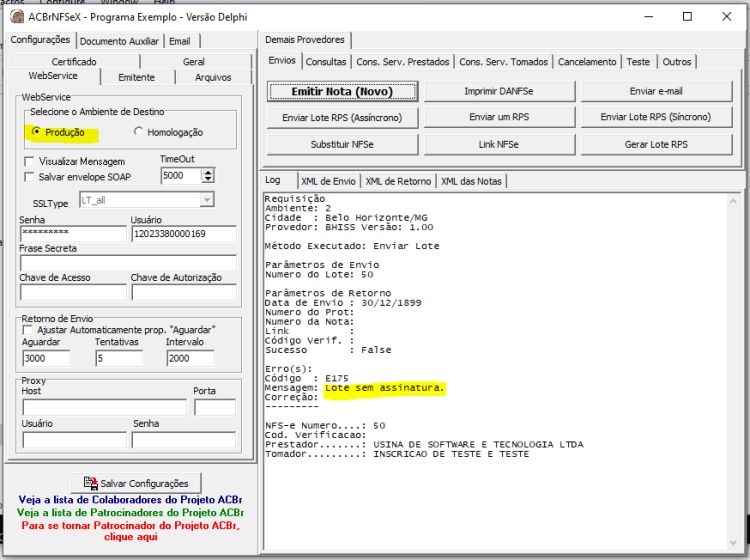Check Ajustar Automaticamente prop. Aguardar

pos(28,330)
